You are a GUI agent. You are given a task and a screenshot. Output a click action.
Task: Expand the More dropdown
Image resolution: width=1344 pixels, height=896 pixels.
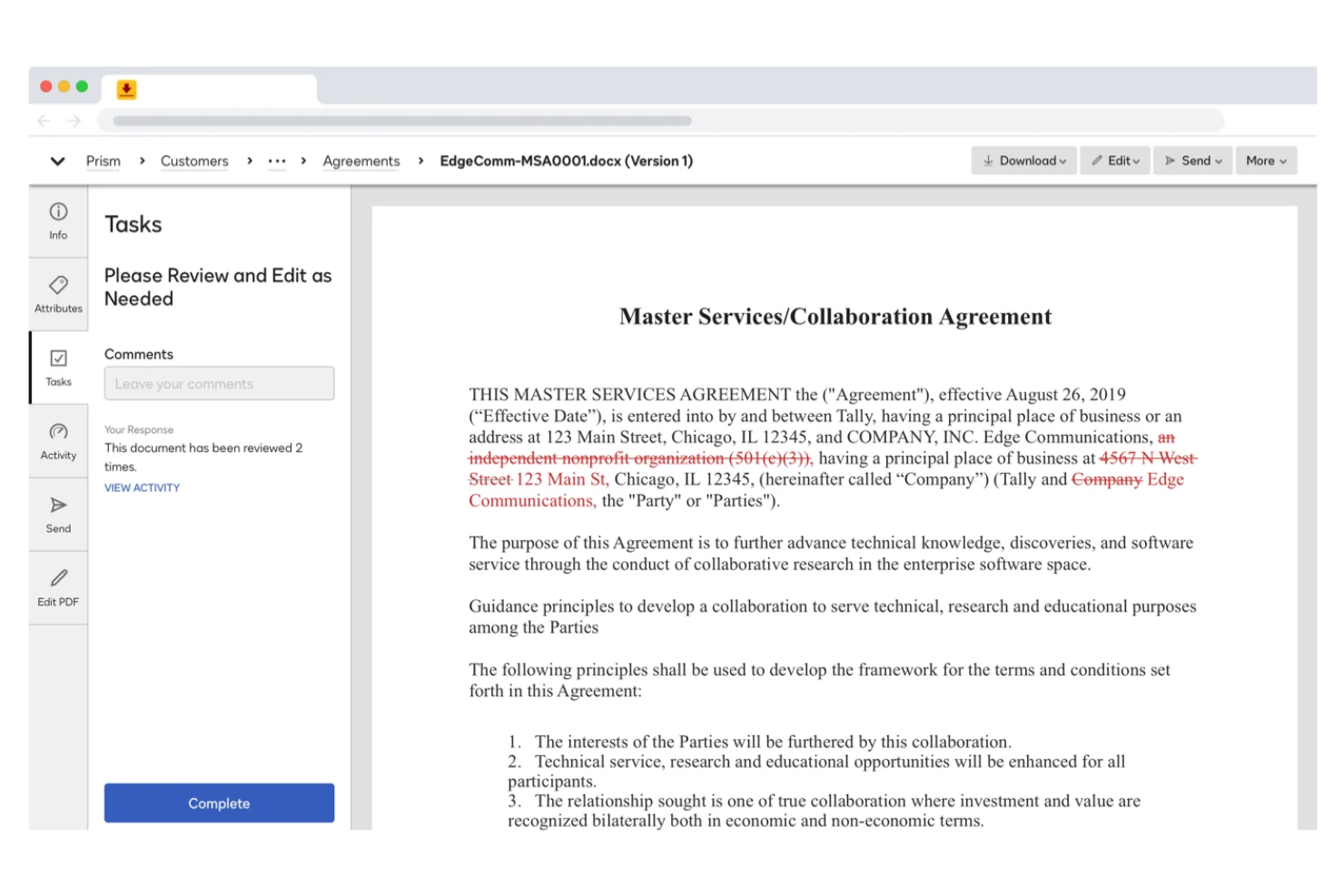pos(1266,161)
